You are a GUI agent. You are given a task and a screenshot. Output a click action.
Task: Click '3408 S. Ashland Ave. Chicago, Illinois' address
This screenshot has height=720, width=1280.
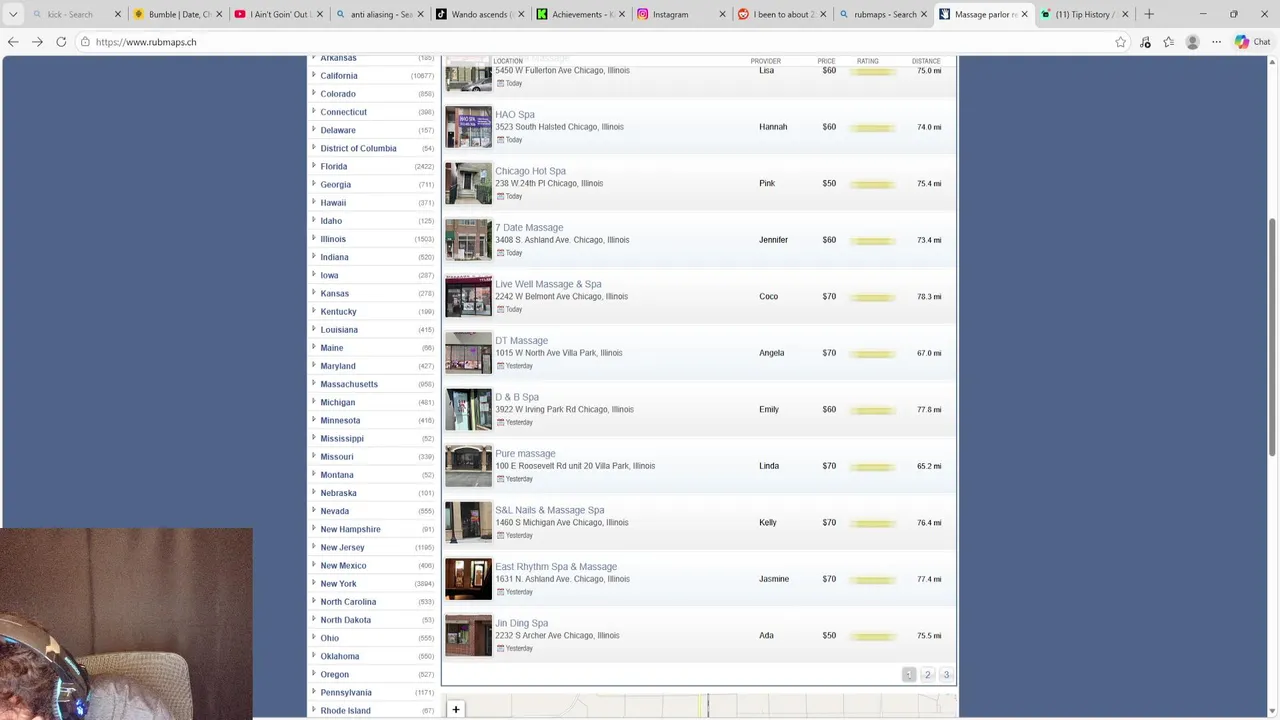point(562,240)
